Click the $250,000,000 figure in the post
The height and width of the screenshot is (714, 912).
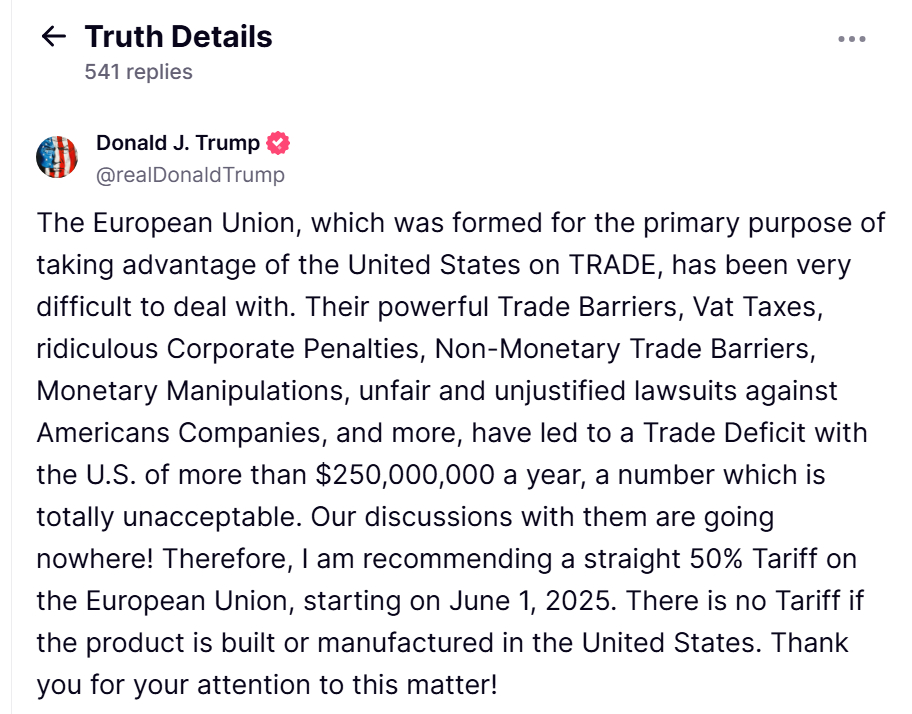[405, 474]
